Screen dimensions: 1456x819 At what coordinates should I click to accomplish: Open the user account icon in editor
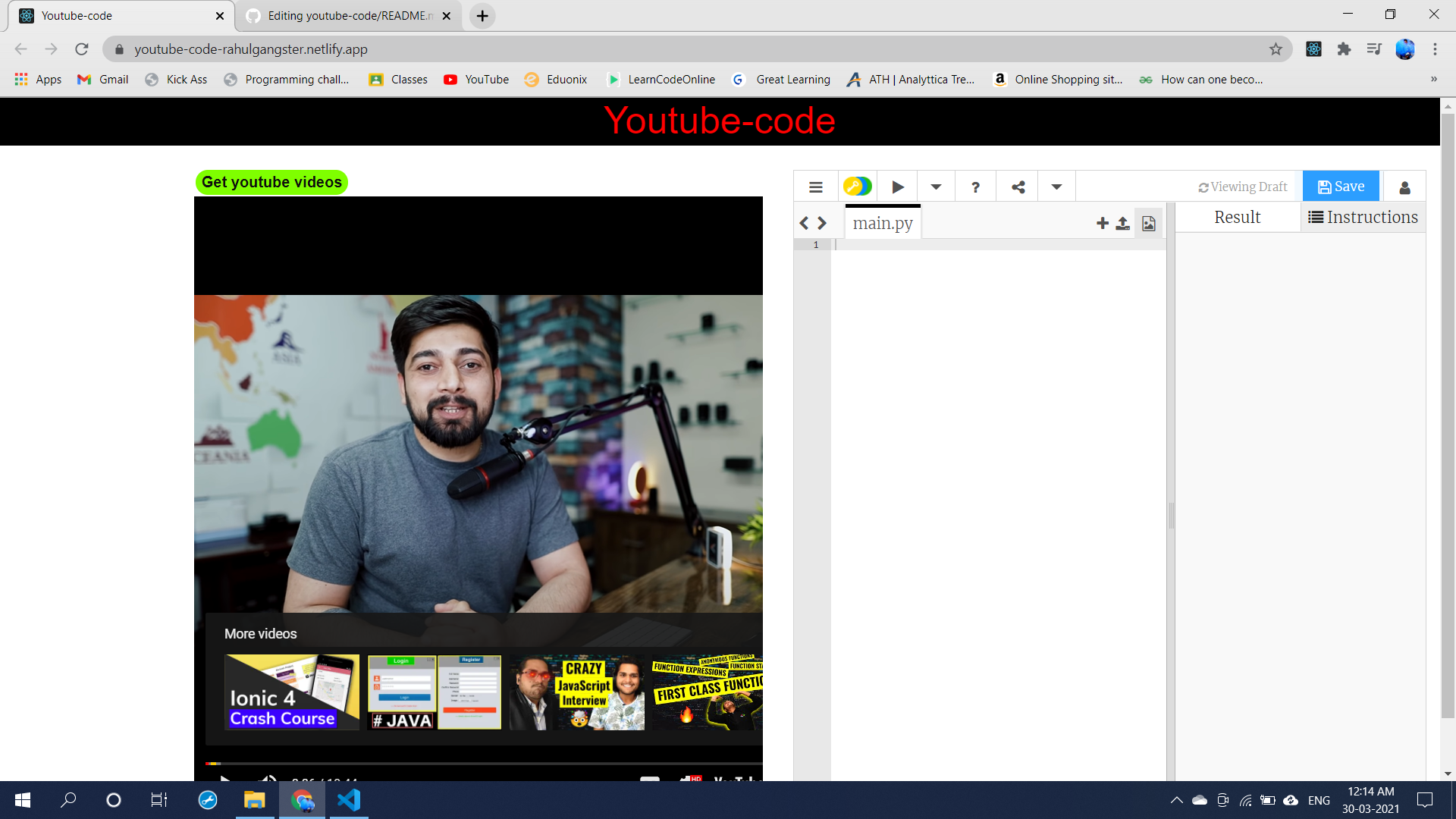tap(1404, 187)
